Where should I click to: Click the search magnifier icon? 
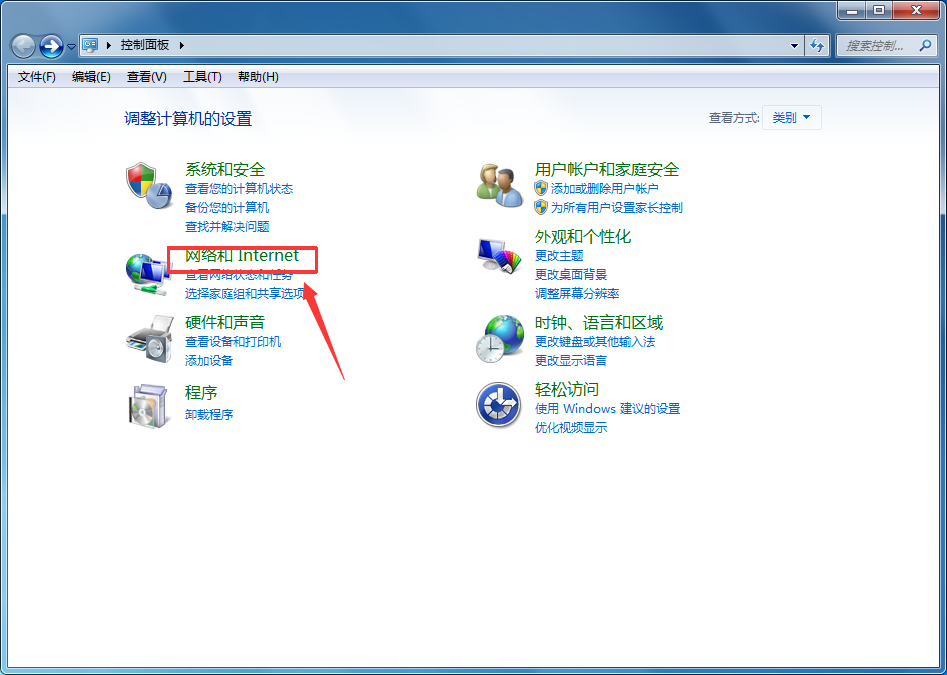(x=927, y=45)
